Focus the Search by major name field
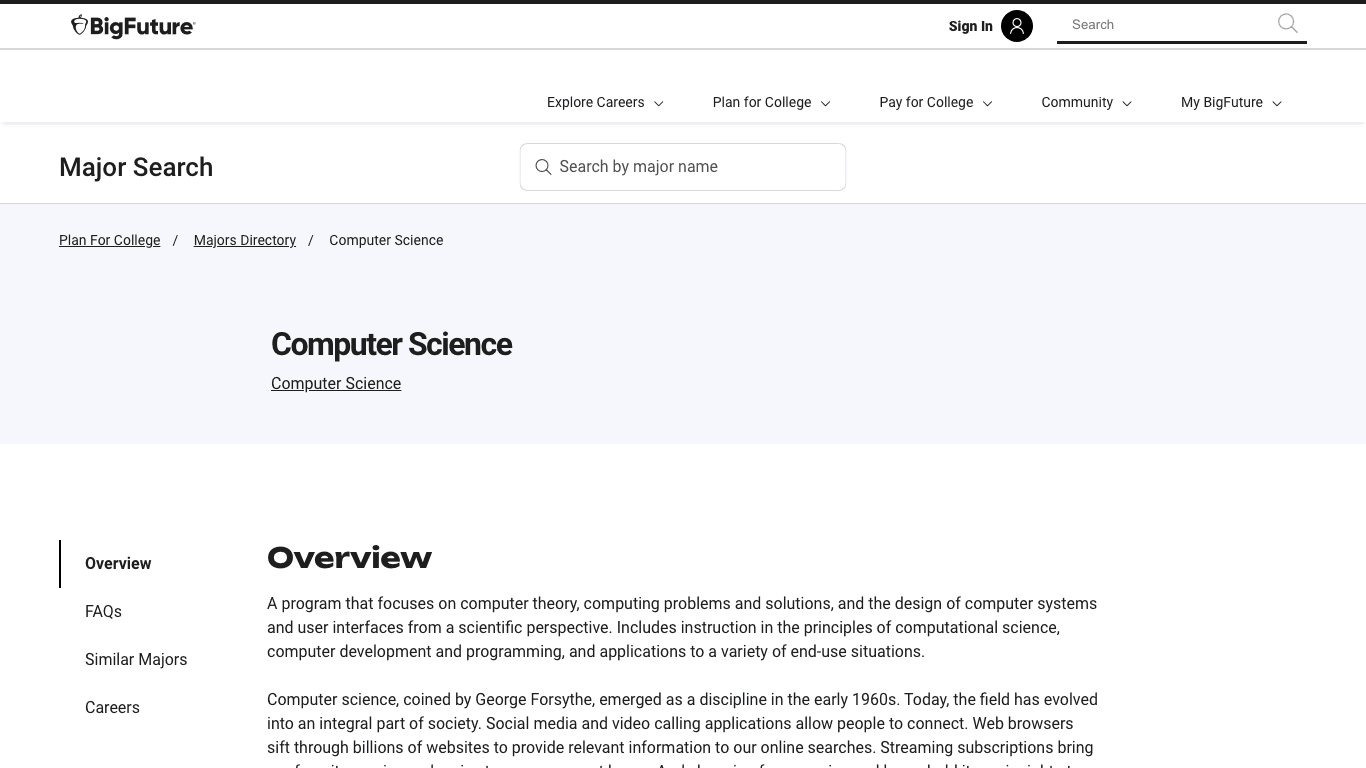Image resolution: width=1366 pixels, height=768 pixels. (x=695, y=167)
